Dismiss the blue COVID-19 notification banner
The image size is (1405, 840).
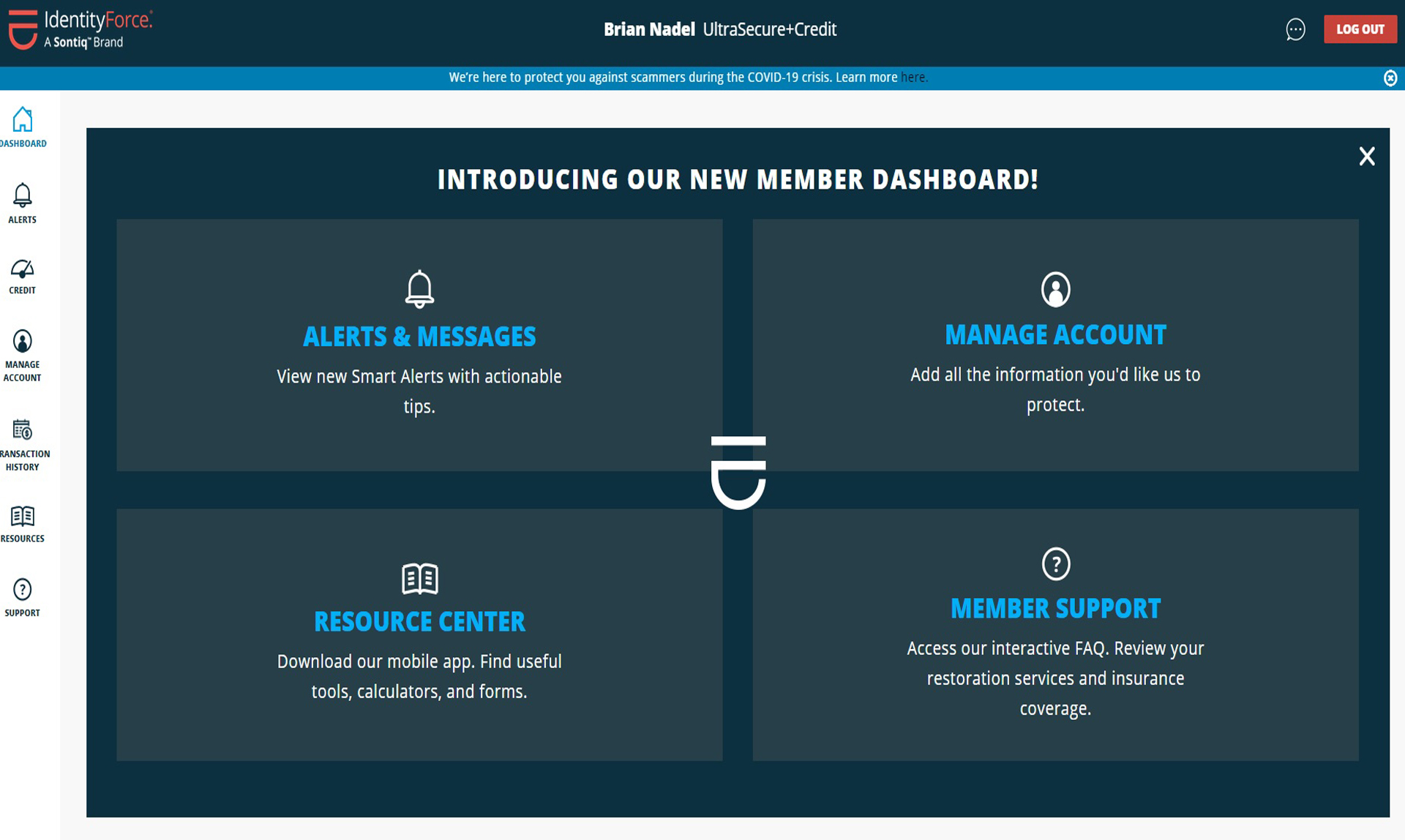(x=1390, y=78)
